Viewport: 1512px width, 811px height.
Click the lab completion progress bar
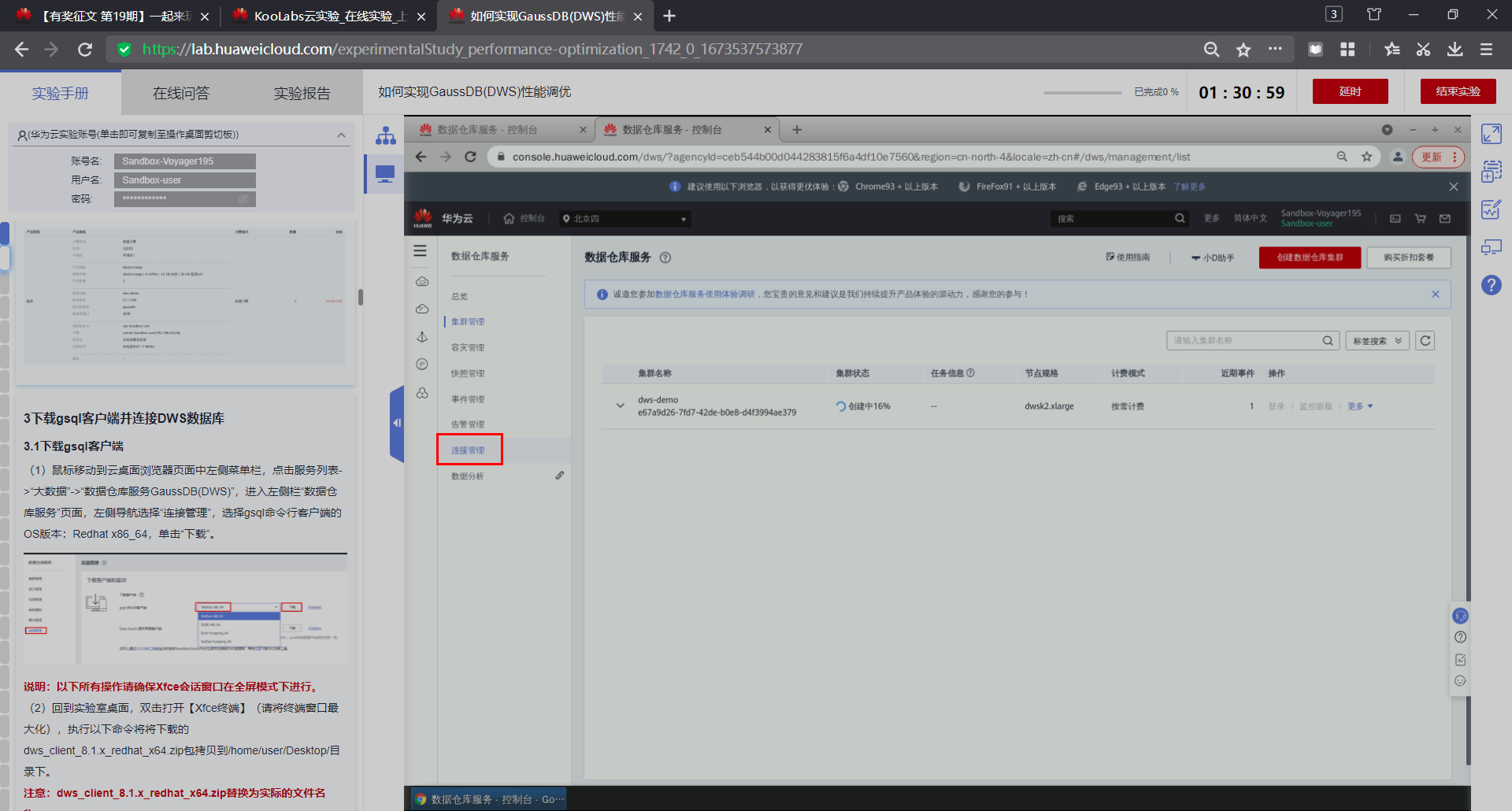1083,92
